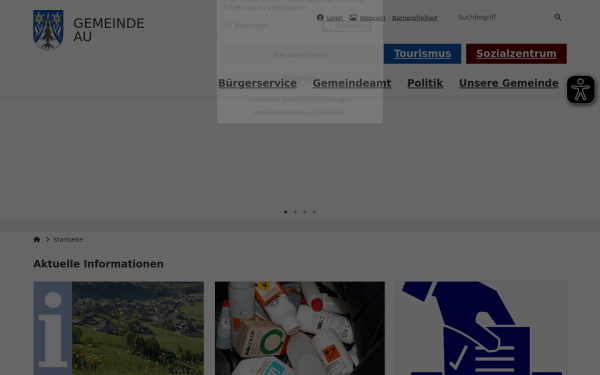Click the user icon beside Login

click(320, 18)
